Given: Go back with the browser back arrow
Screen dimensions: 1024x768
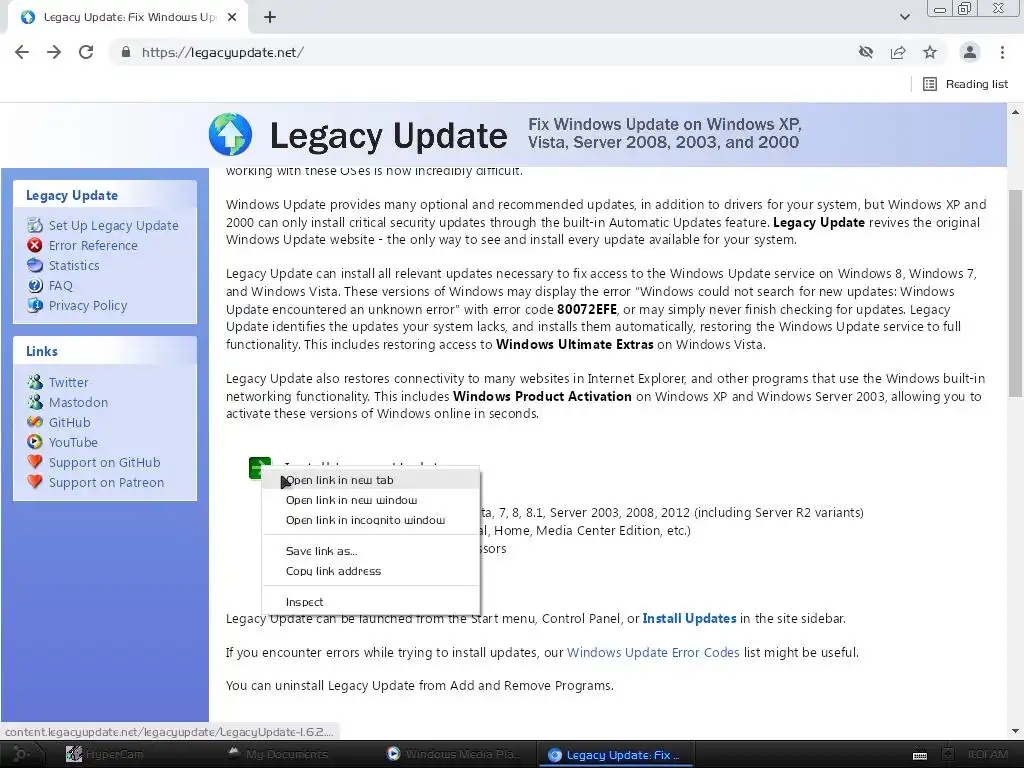Looking at the screenshot, I should pos(22,52).
